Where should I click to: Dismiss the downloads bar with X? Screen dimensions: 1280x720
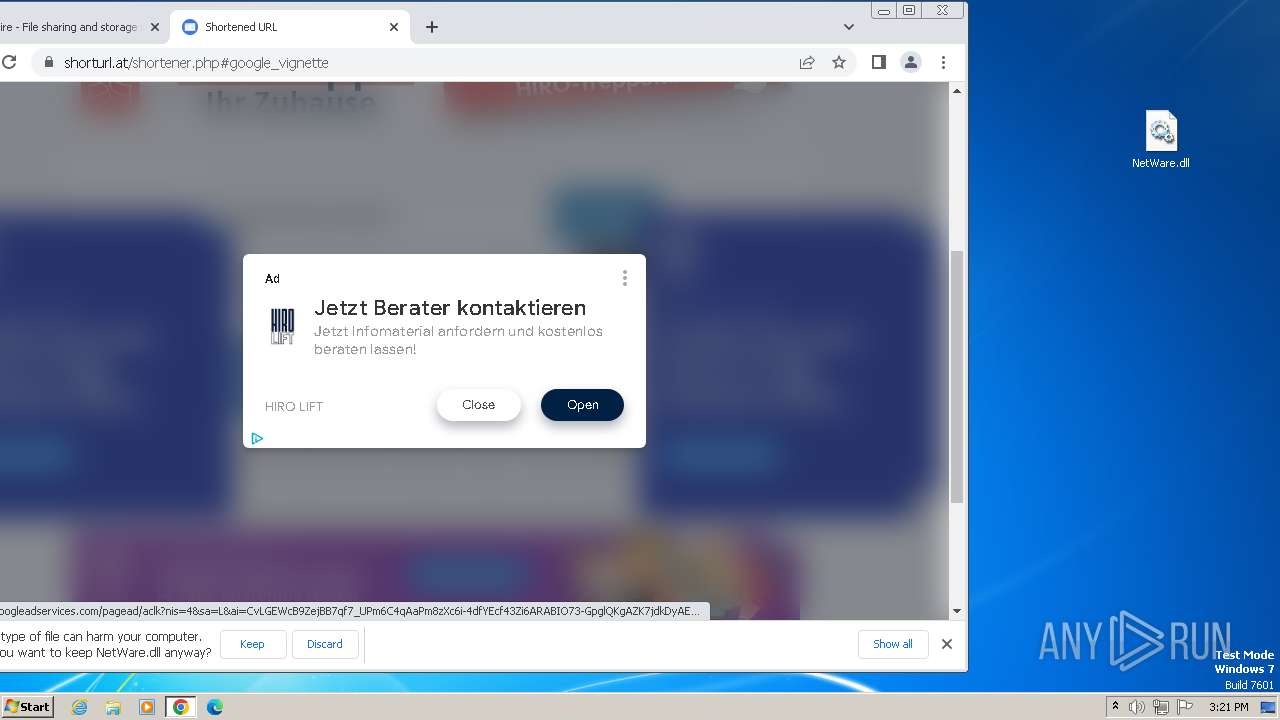pyautogui.click(x=947, y=644)
